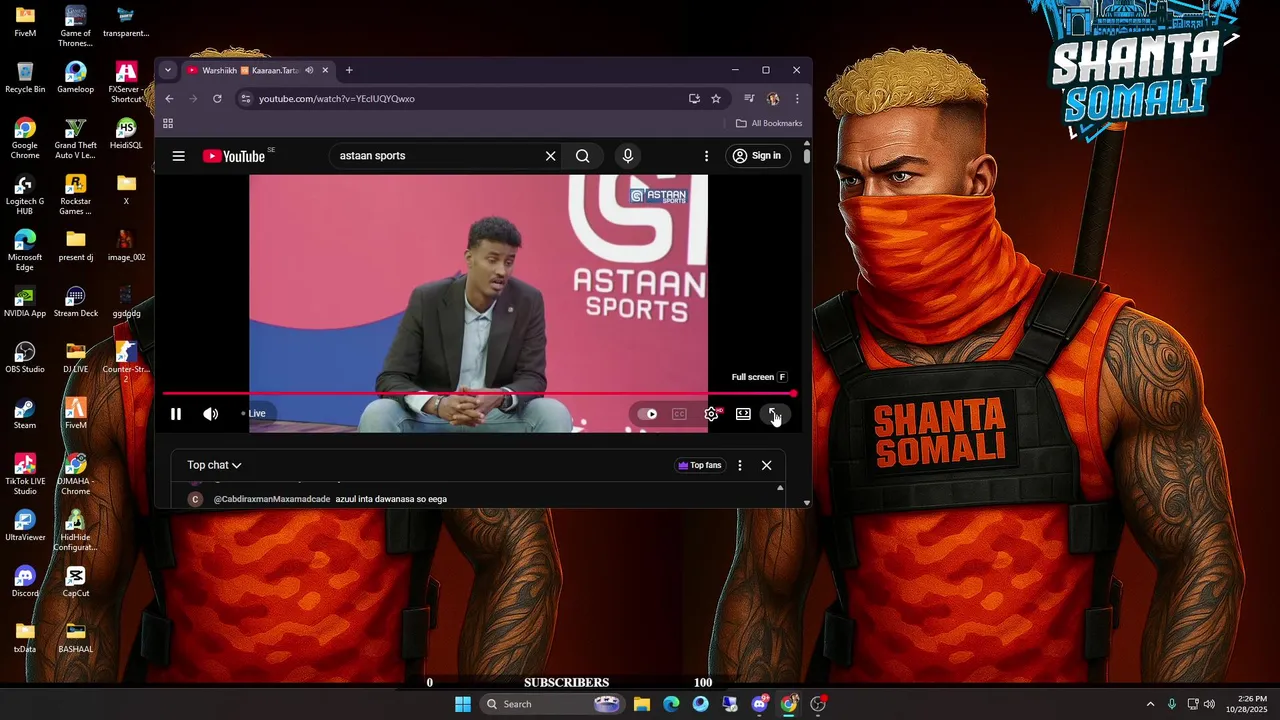Start voice search with microphone icon
The height and width of the screenshot is (720, 1280).
pos(628,156)
